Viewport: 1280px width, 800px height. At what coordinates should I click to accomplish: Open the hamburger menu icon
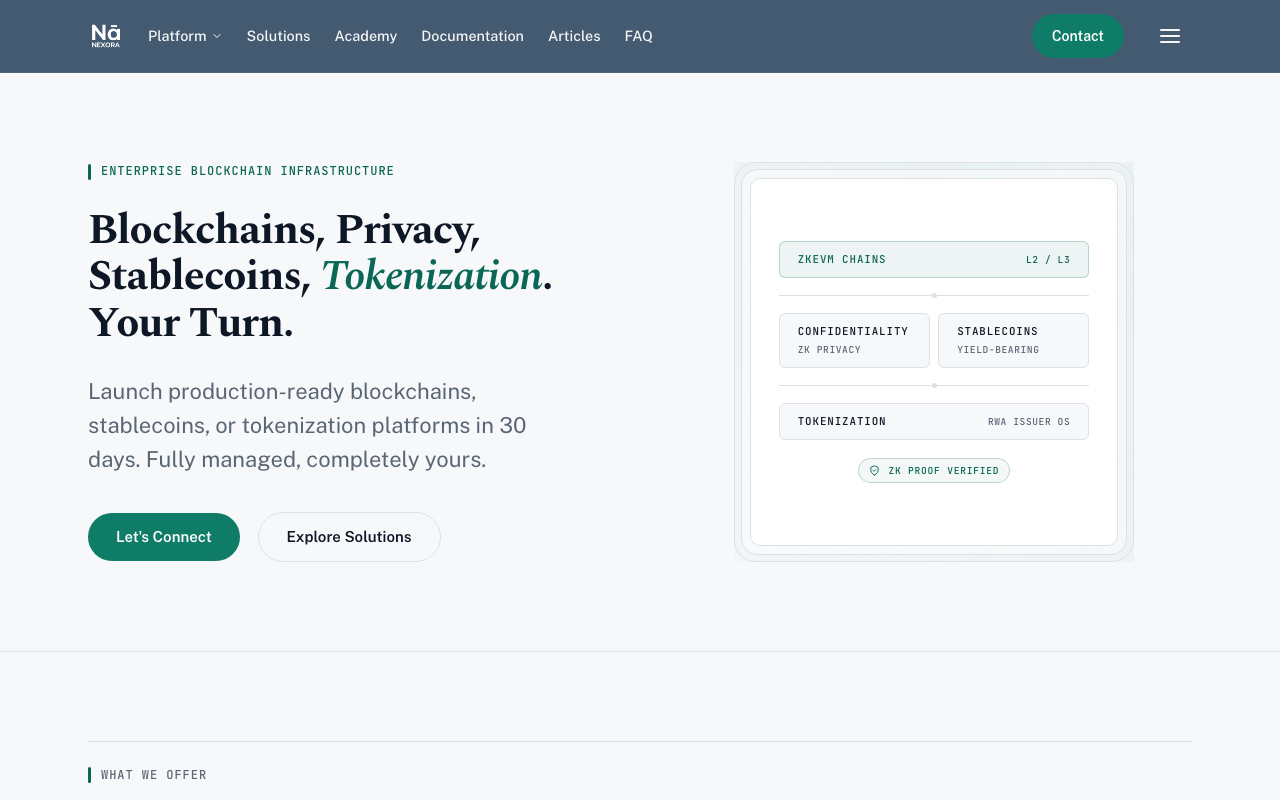(x=1170, y=36)
